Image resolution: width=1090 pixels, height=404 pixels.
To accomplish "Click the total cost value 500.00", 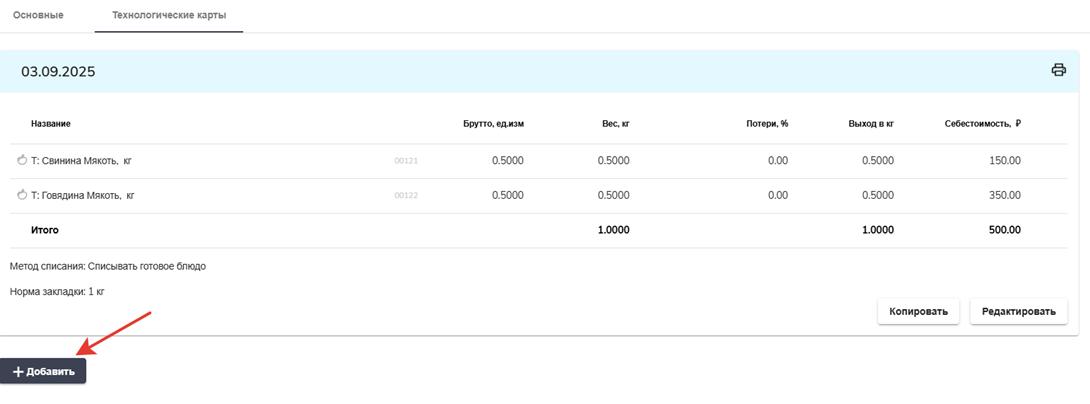I will [1002, 230].
